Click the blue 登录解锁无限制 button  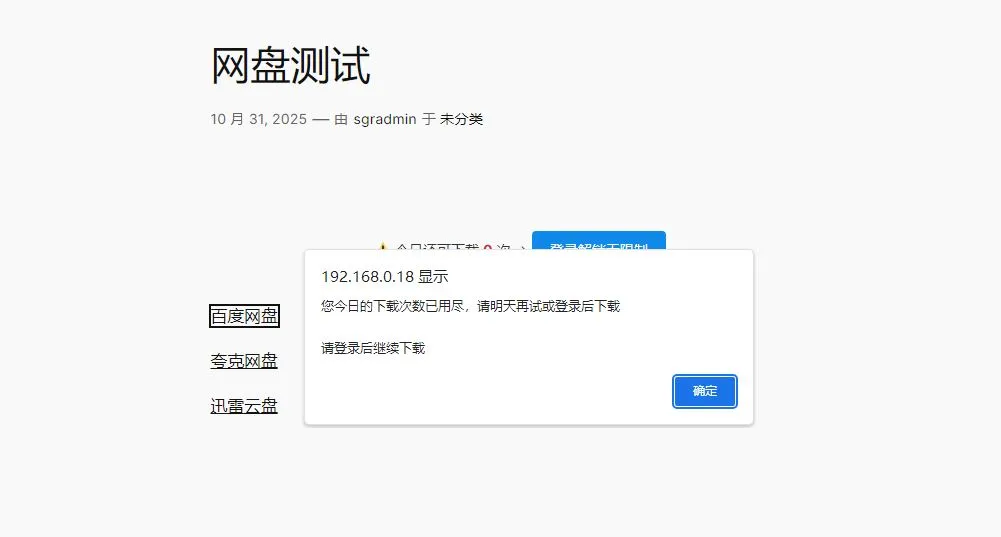tap(599, 241)
